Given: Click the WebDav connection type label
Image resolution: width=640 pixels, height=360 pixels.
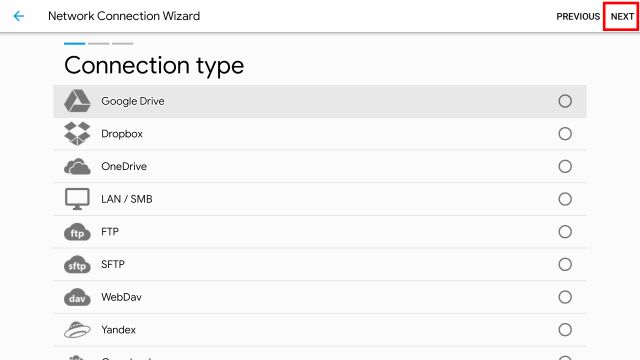Looking at the screenshot, I should click(x=121, y=297).
